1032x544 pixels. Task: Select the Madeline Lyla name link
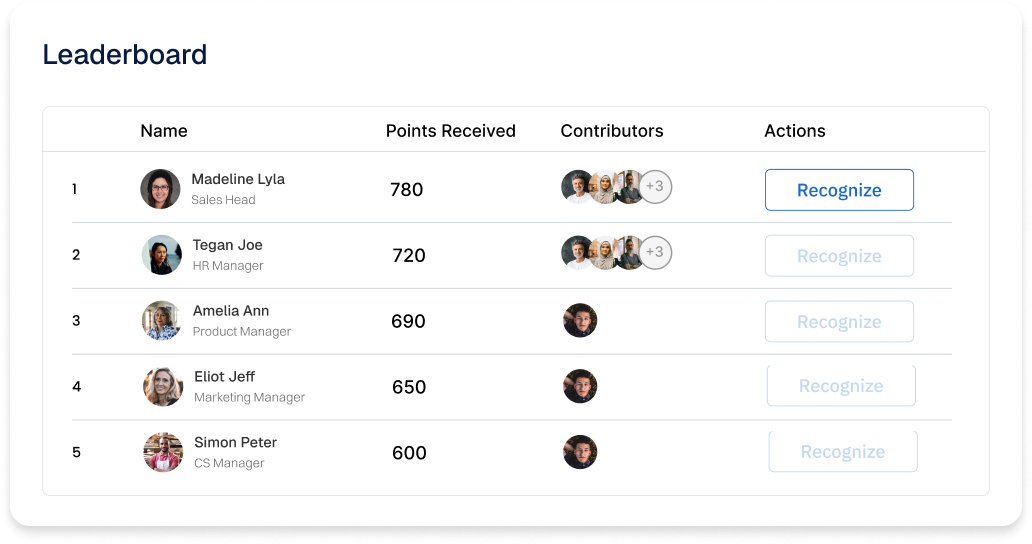coord(238,179)
